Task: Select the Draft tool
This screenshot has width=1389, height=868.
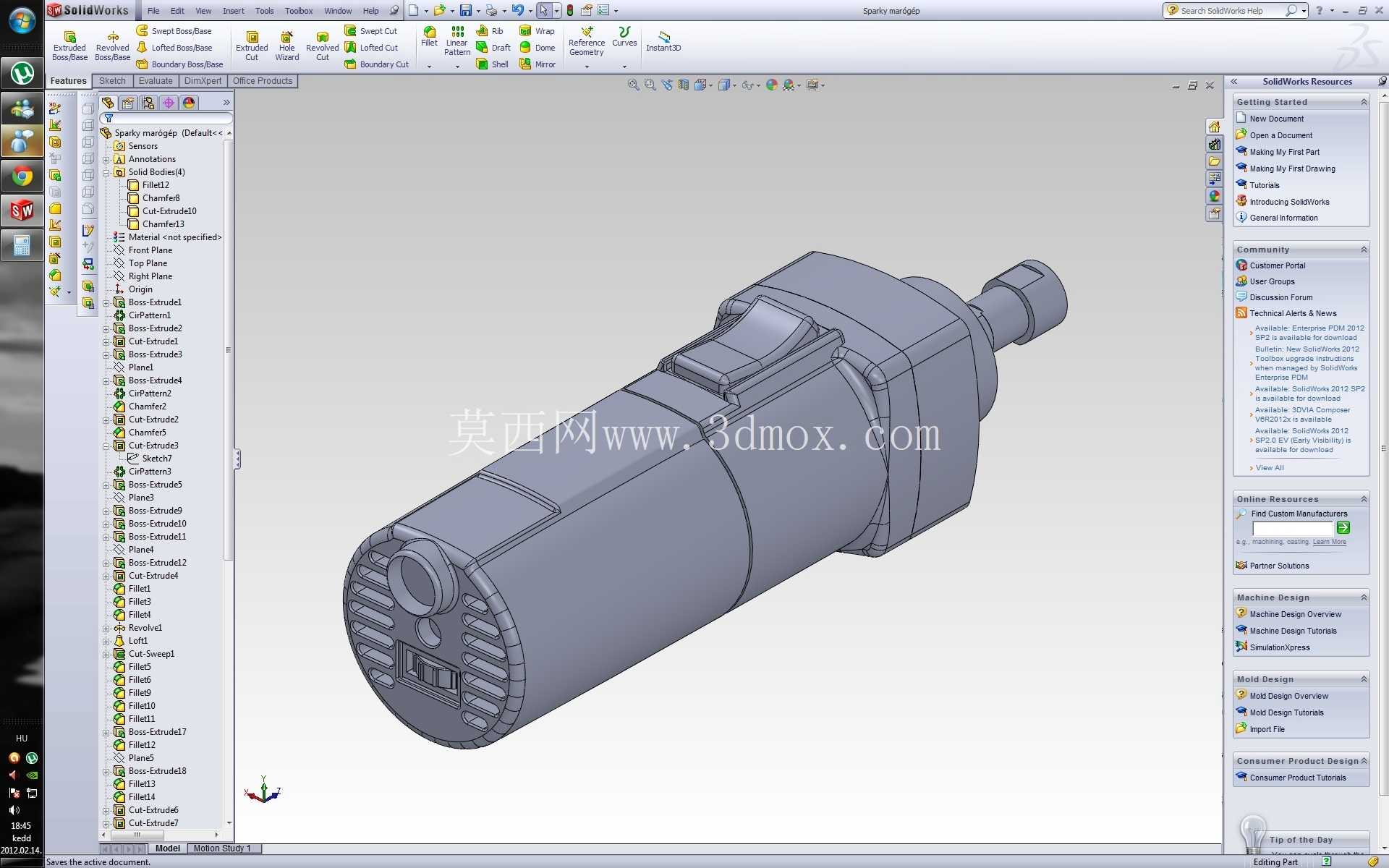Action: click(x=493, y=48)
